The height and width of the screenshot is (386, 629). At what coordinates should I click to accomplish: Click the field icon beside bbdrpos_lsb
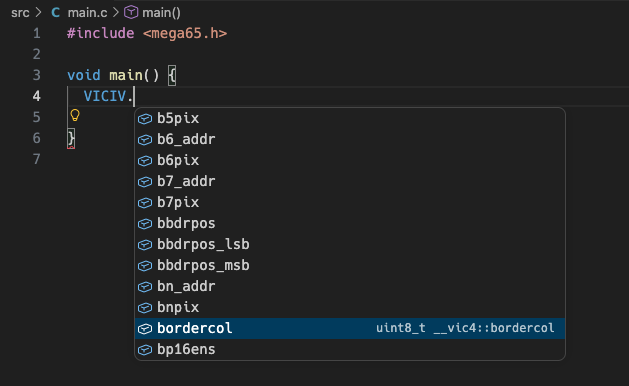(x=145, y=245)
